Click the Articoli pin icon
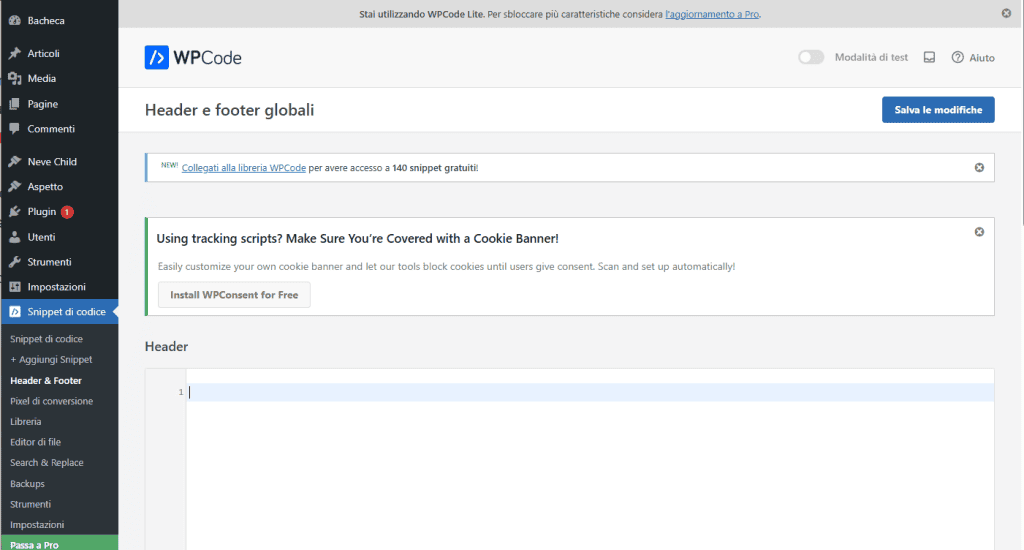This screenshot has height=550, width=1024. pos(14,54)
